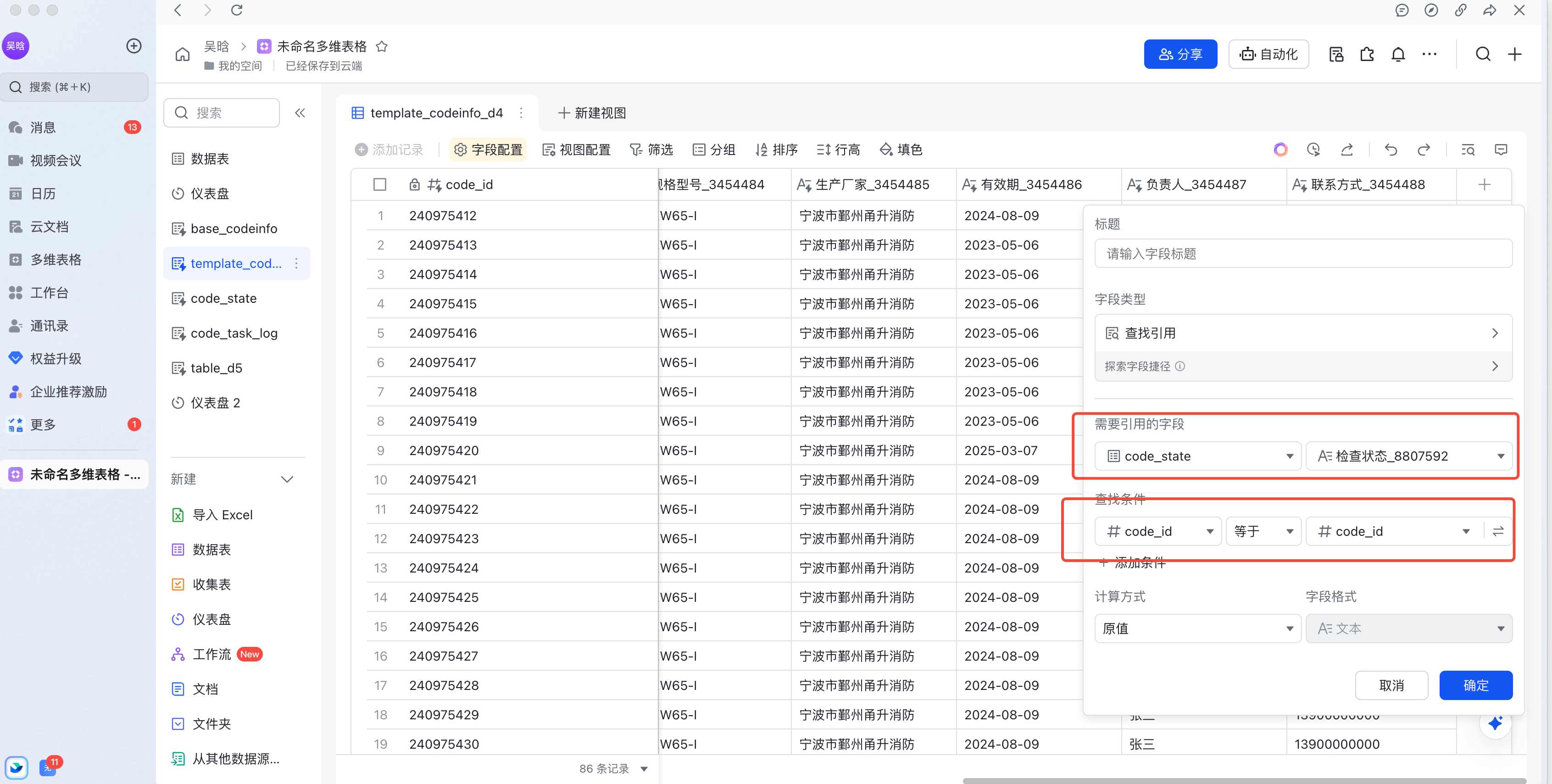1552x784 pixels.
Task: Click the 自动化 button
Action: click(1268, 54)
